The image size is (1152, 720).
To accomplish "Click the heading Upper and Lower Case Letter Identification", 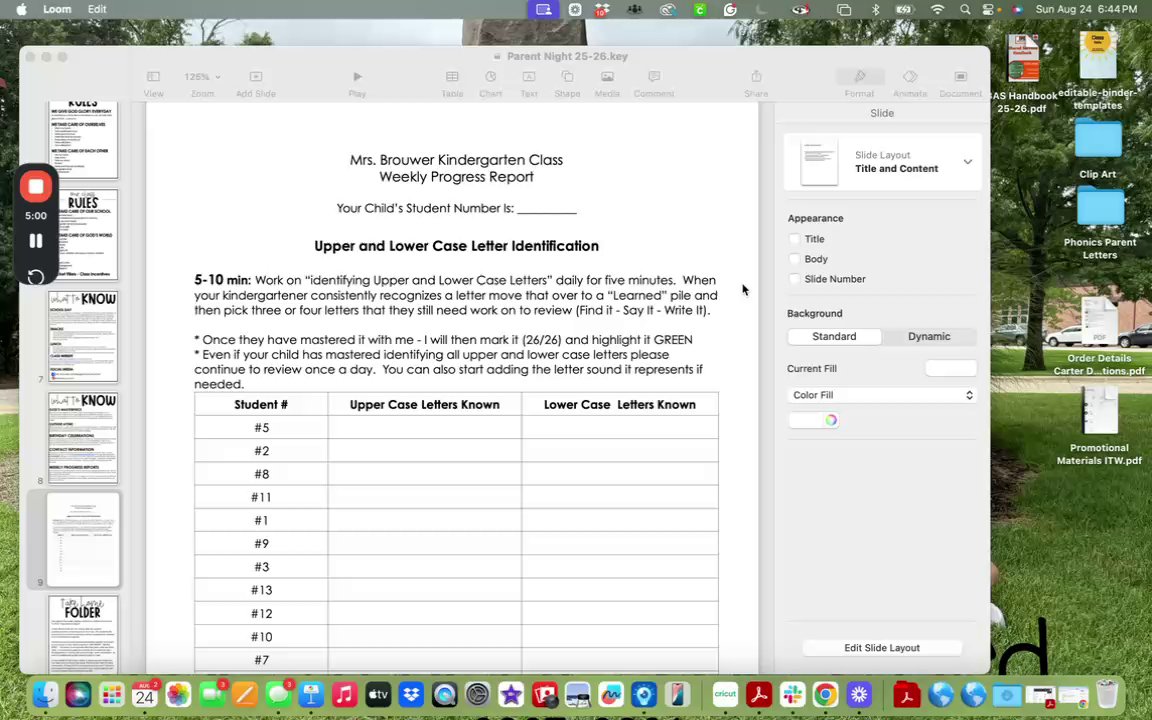I will coord(456,246).
